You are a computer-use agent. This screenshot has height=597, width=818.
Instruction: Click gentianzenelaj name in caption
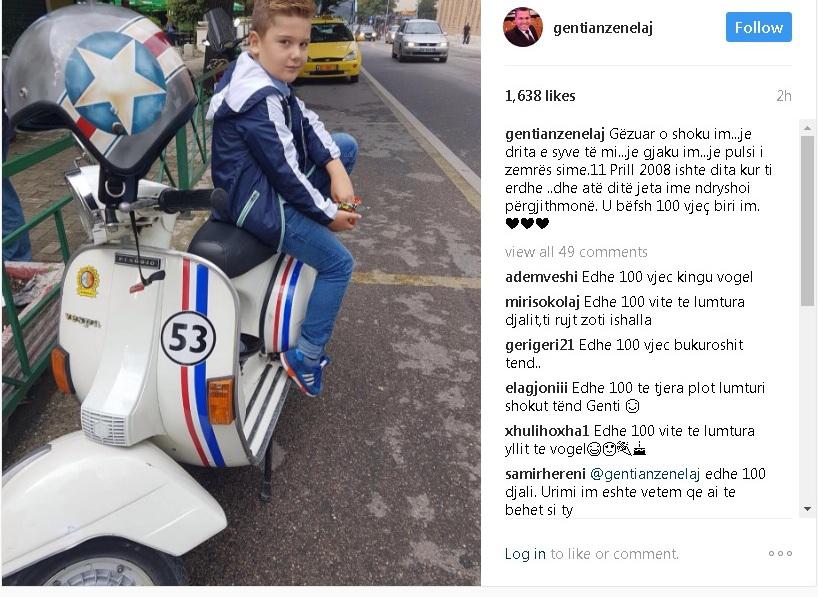(x=555, y=134)
